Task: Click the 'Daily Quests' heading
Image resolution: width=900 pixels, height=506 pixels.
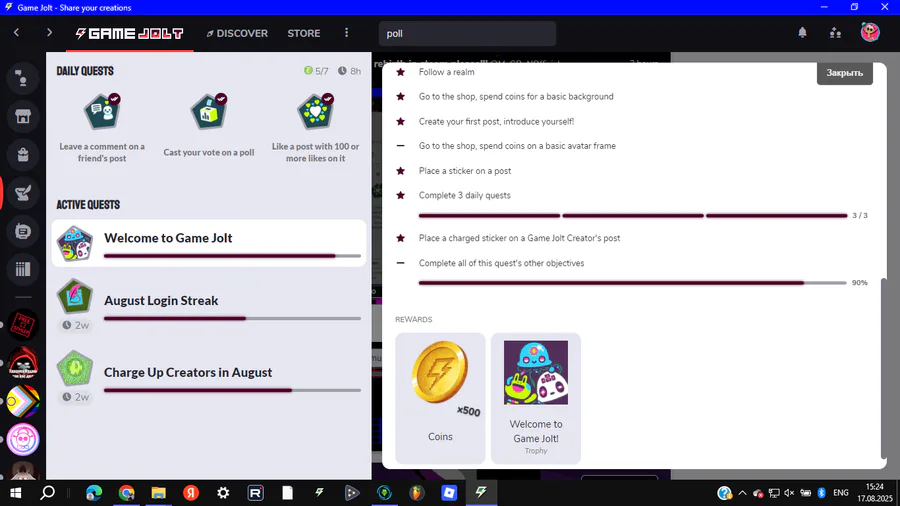Action: (85, 71)
